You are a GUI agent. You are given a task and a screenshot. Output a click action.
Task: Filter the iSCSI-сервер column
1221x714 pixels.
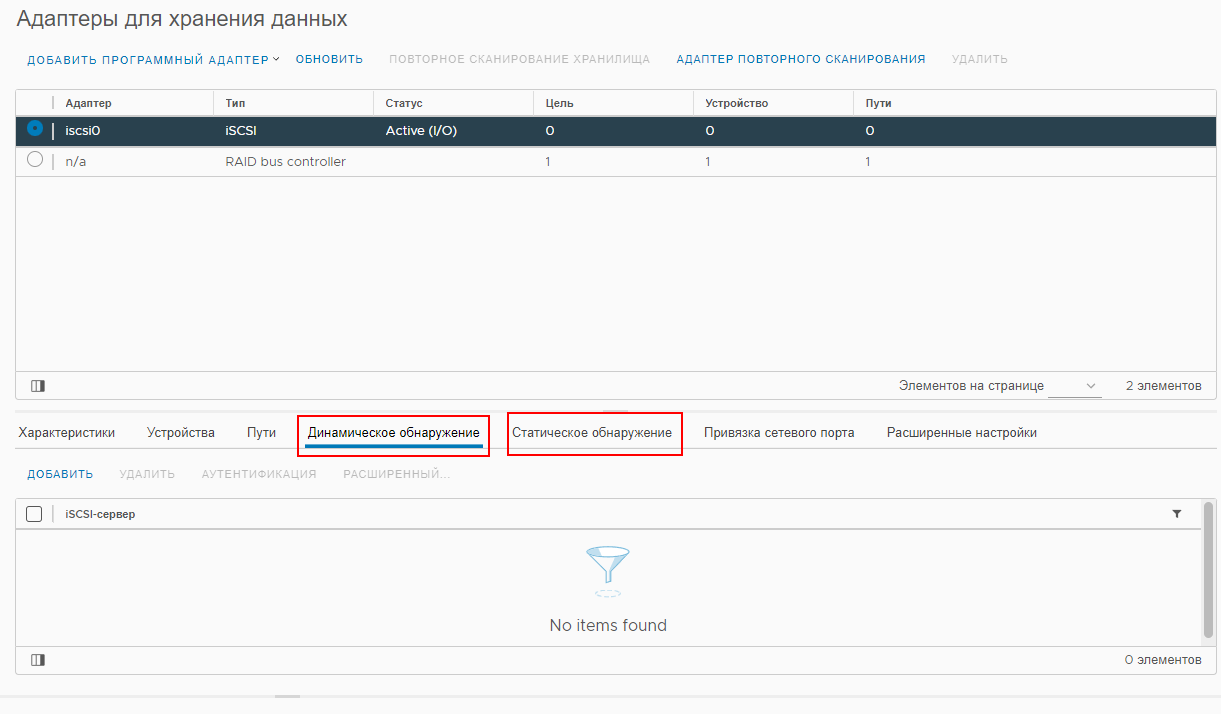1177,514
